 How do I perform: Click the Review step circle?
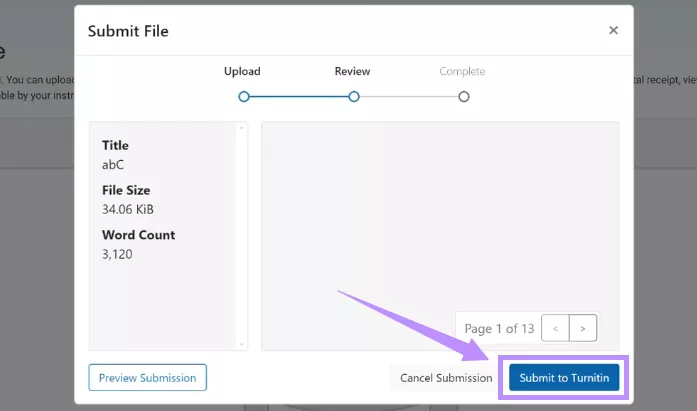353,97
